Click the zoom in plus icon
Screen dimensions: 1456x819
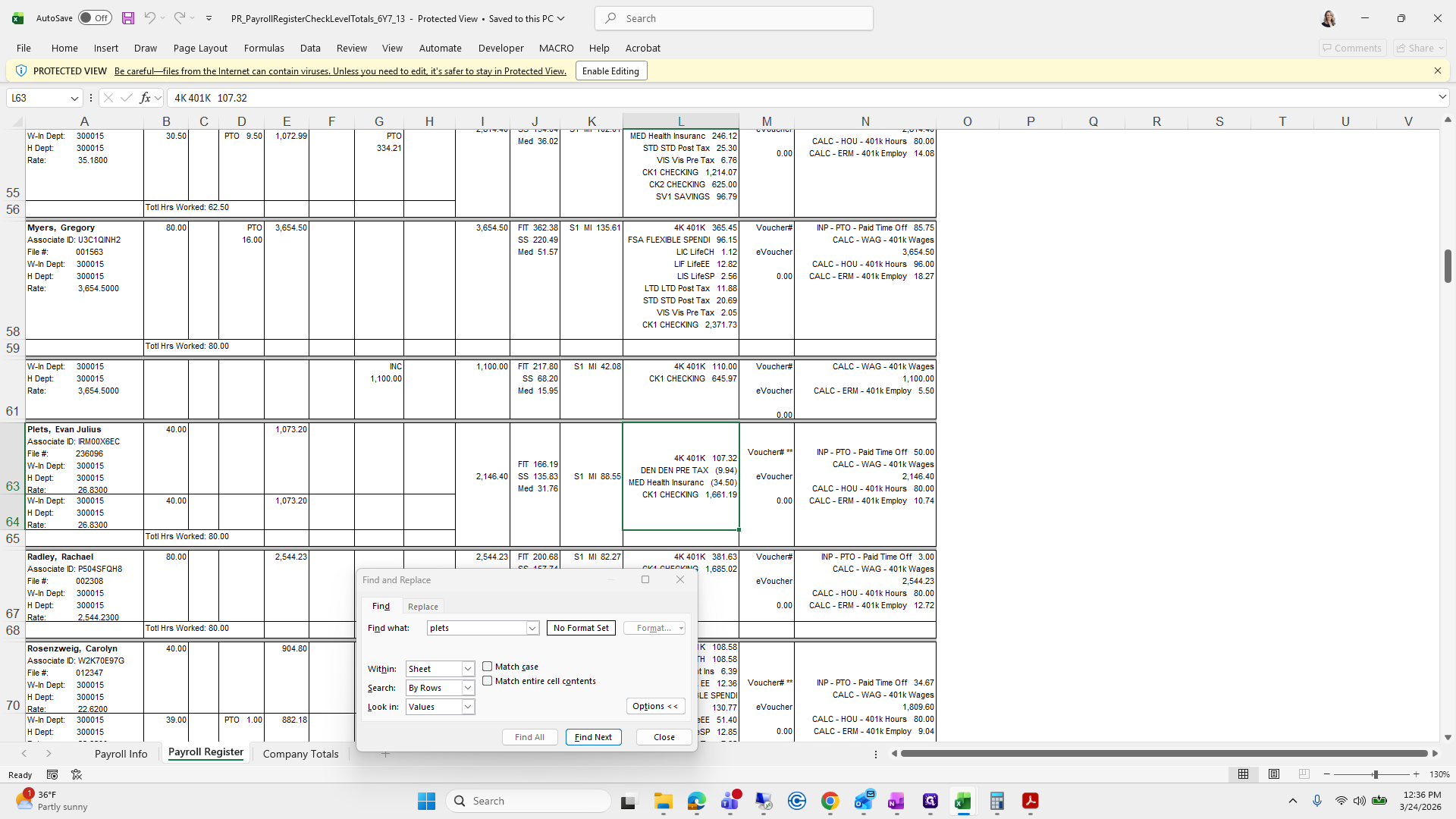1416,774
